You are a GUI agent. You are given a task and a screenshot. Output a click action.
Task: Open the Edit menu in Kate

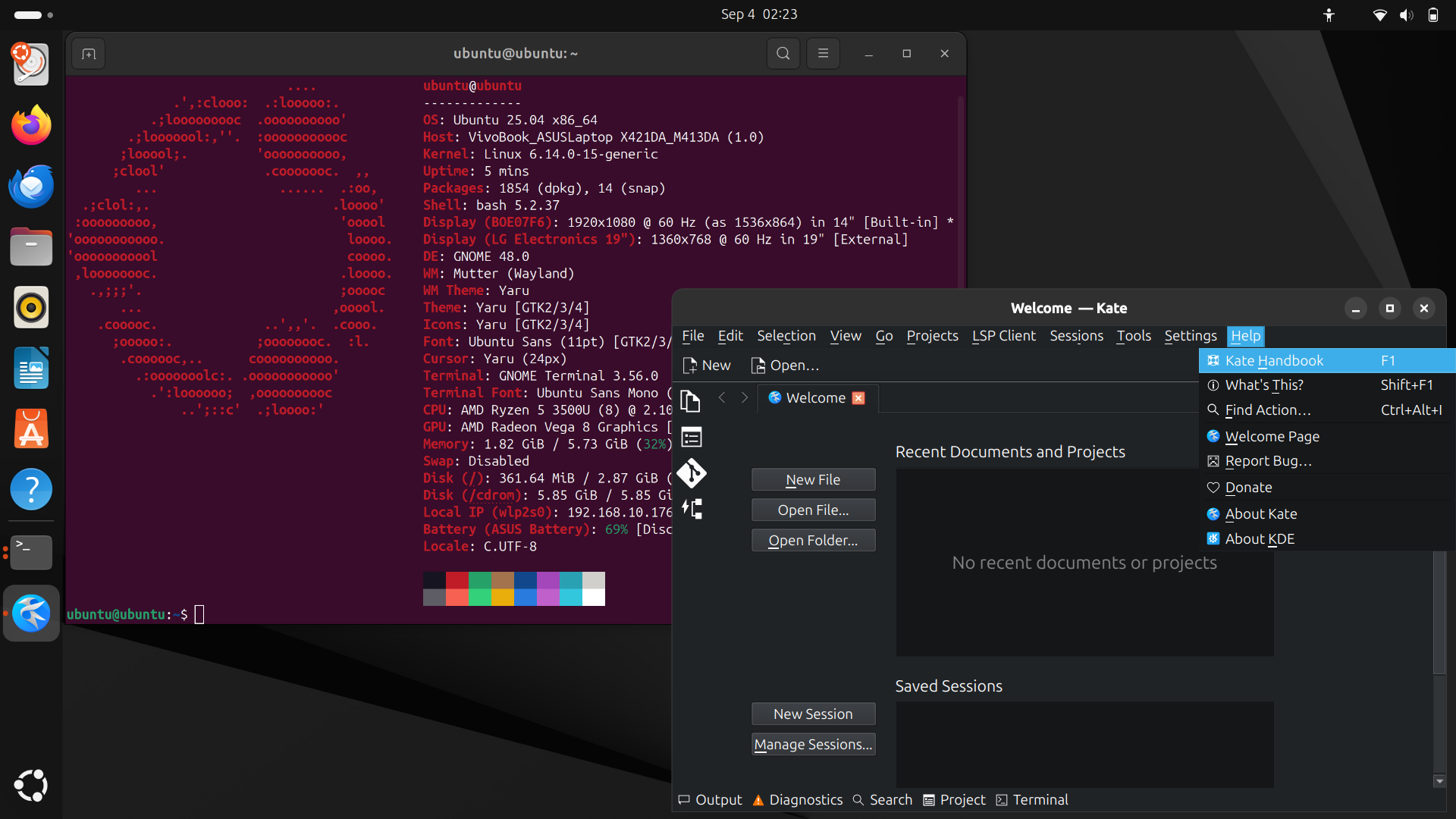730,336
